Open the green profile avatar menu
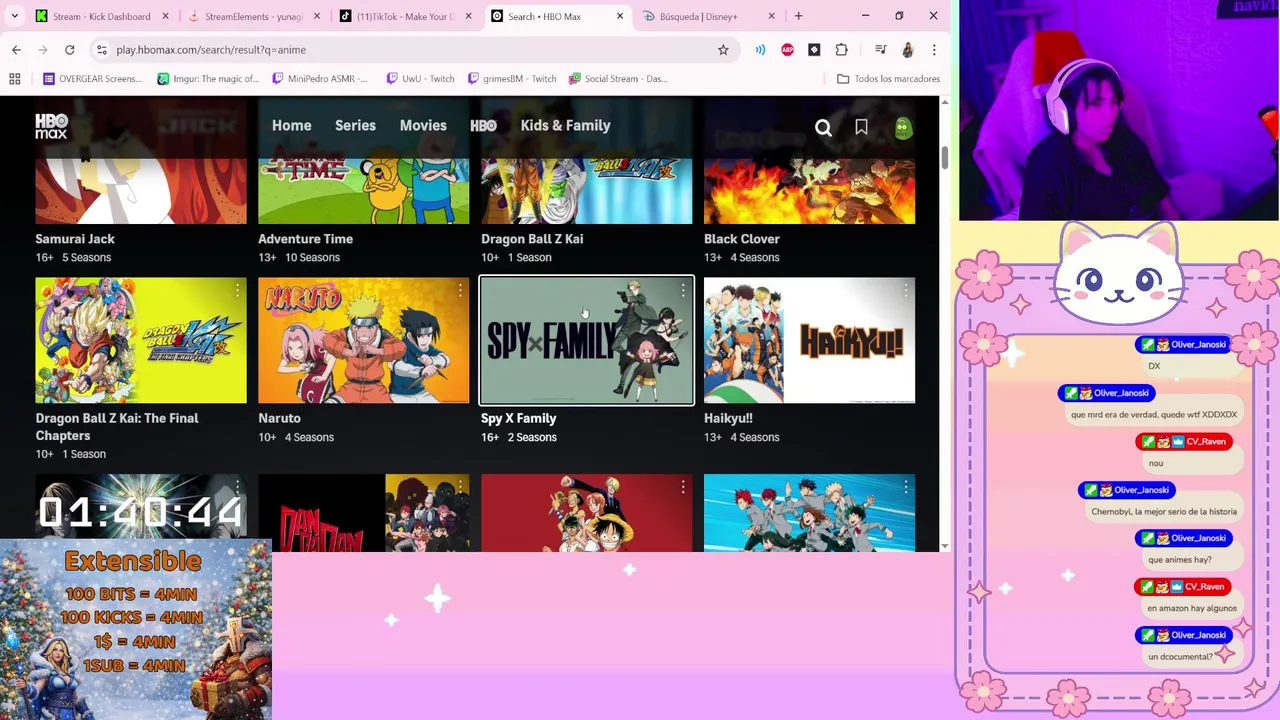This screenshot has width=1280, height=720. 903,127
